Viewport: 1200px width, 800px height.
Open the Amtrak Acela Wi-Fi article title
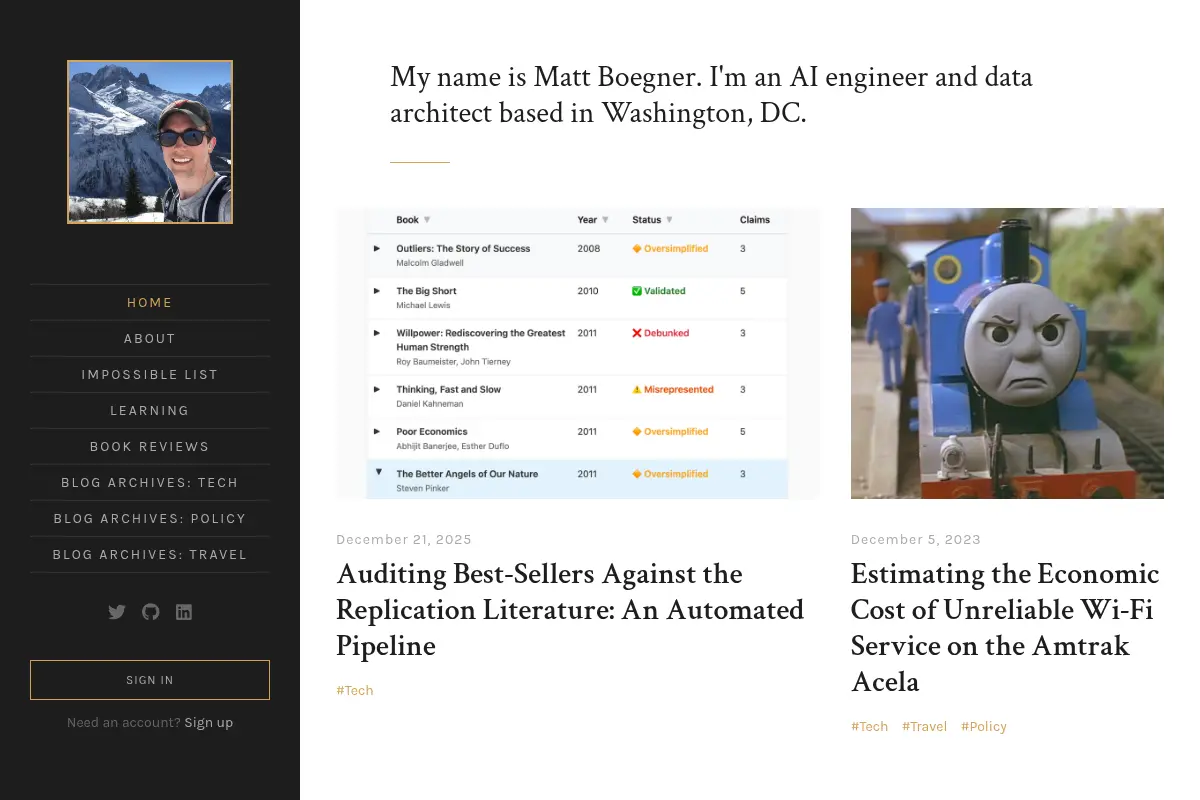point(1005,628)
